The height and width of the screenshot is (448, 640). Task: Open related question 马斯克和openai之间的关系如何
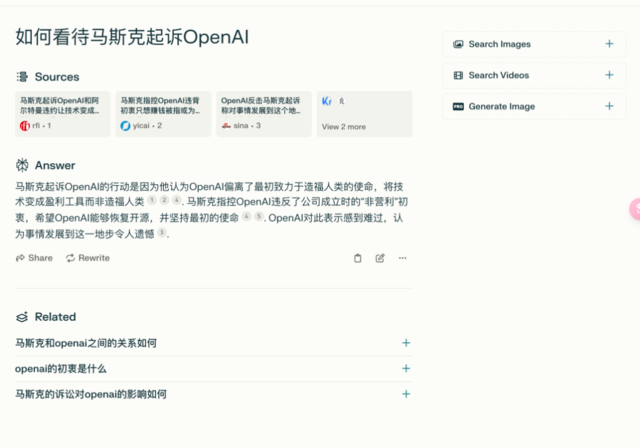tap(213, 343)
